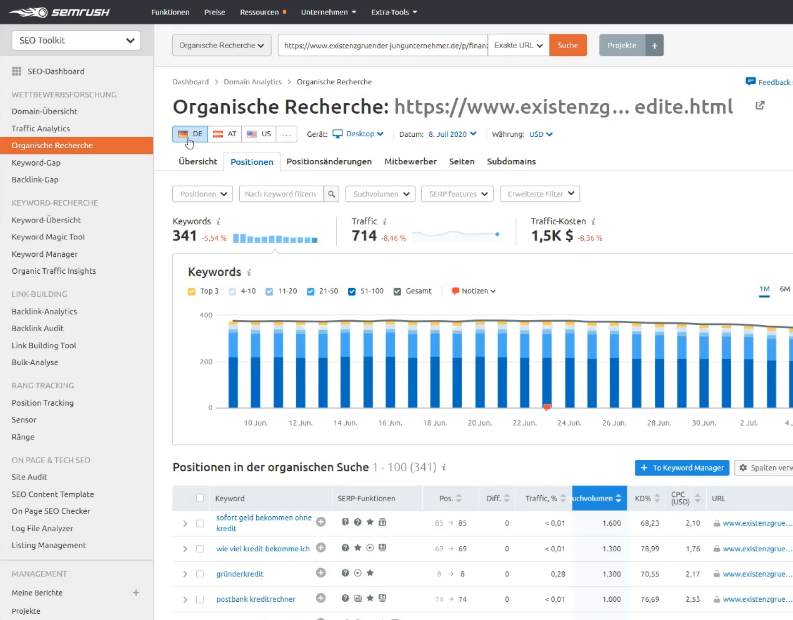Open Organische Recherche search-type dropdown
This screenshot has width=793, height=620.
(222, 46)
